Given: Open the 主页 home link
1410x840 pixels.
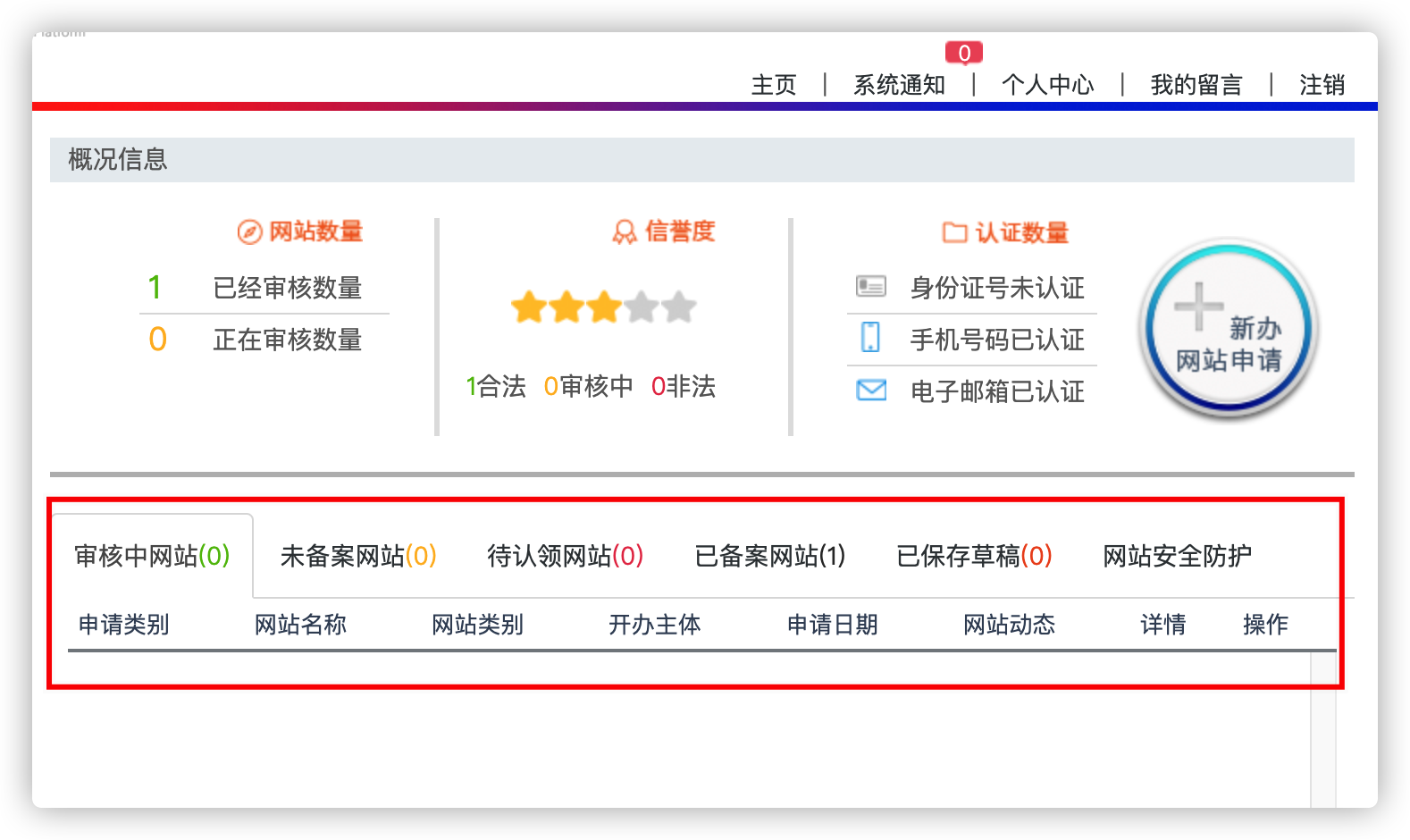Looking at the screenshot, I should [774, 85].
